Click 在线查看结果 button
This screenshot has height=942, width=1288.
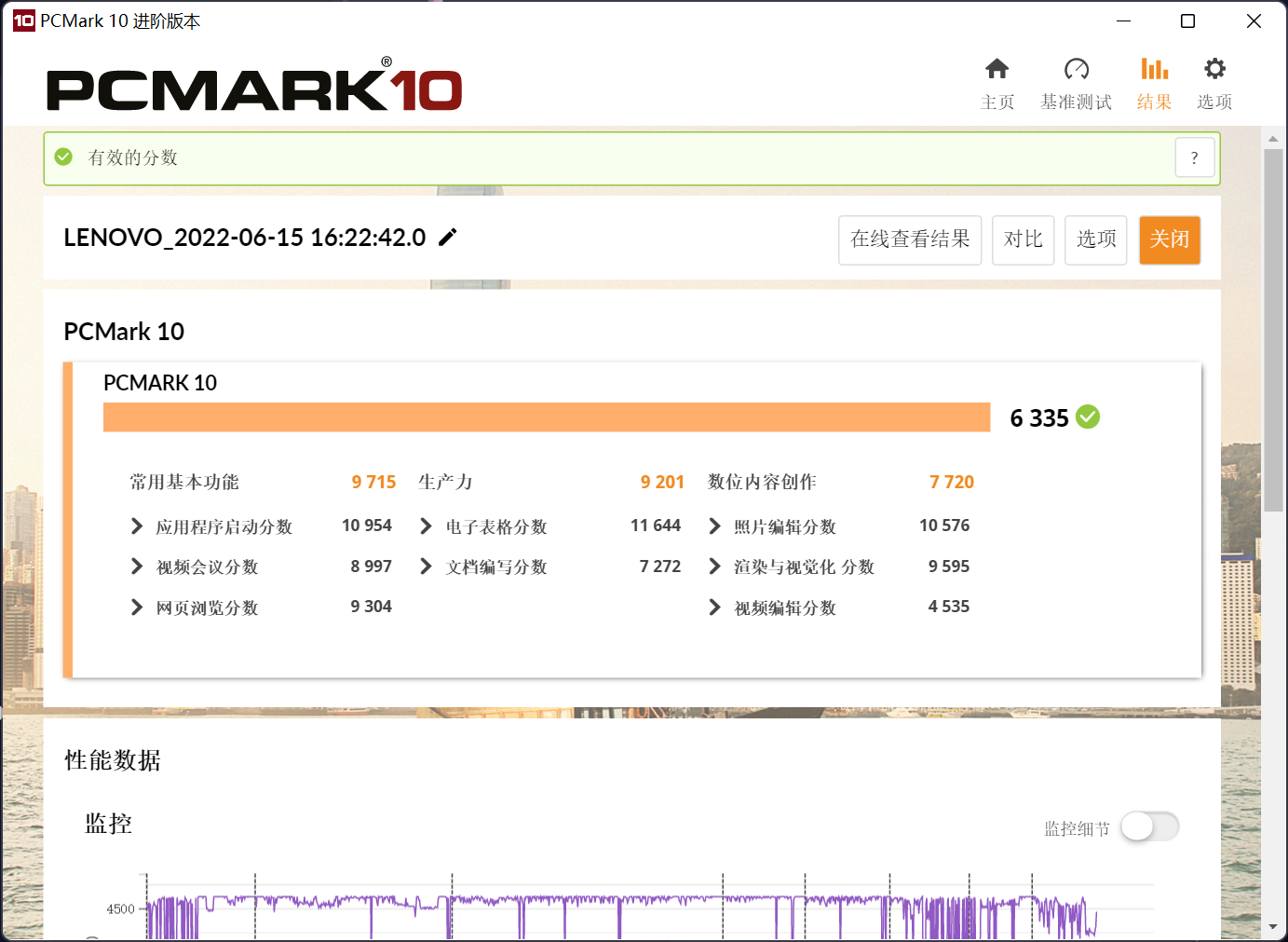coord(909,240)
